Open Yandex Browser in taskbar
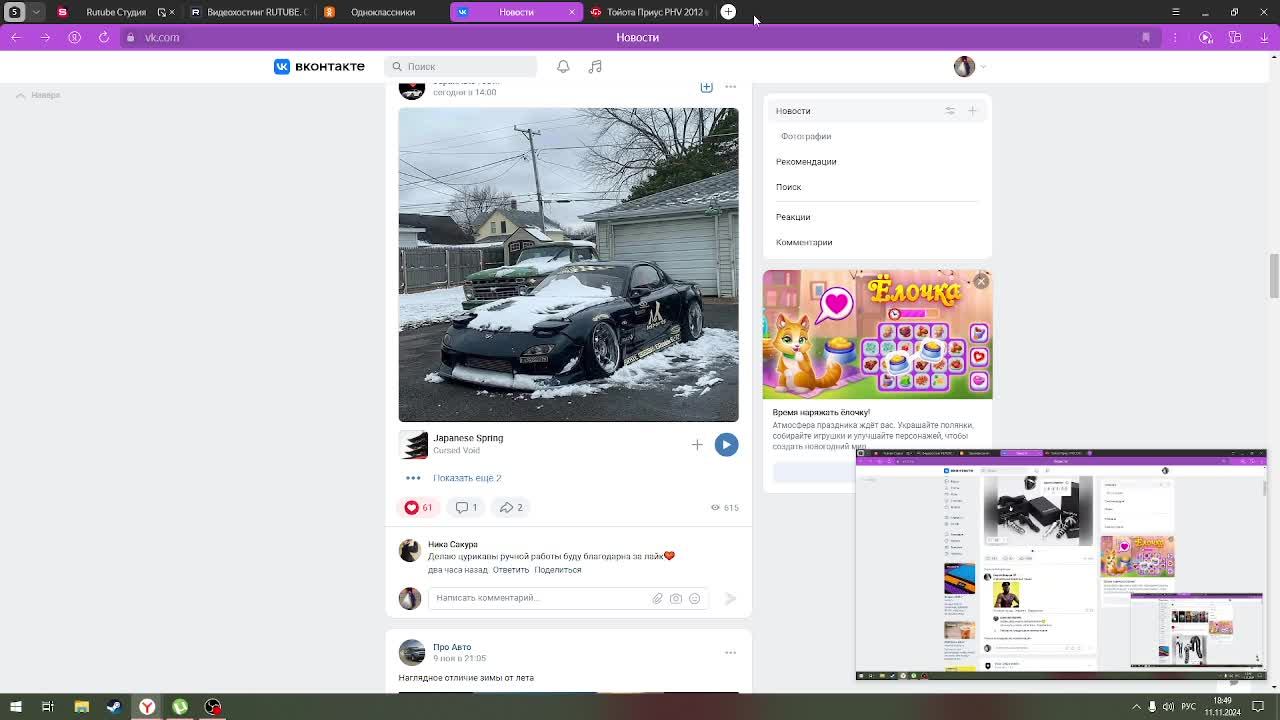Screen dimensions: 1280x720 147,707
